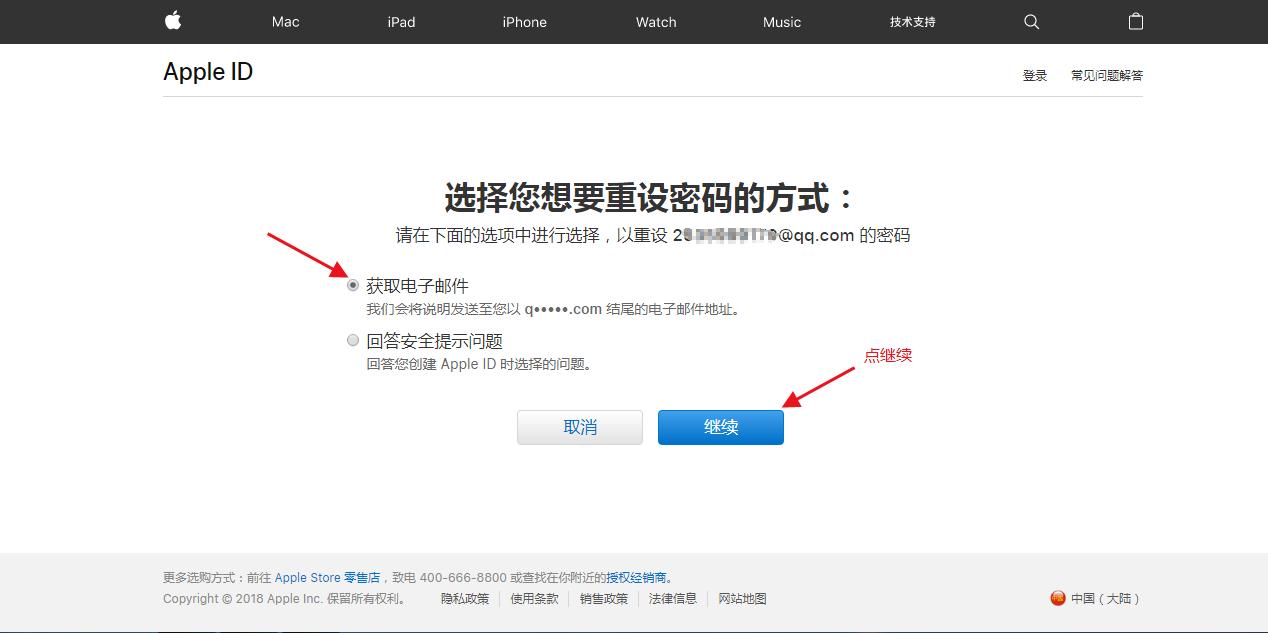Screen dimensions: 1268x633
Task: Click the 400-666-8800 phone number text
Action: coord(463,577)
